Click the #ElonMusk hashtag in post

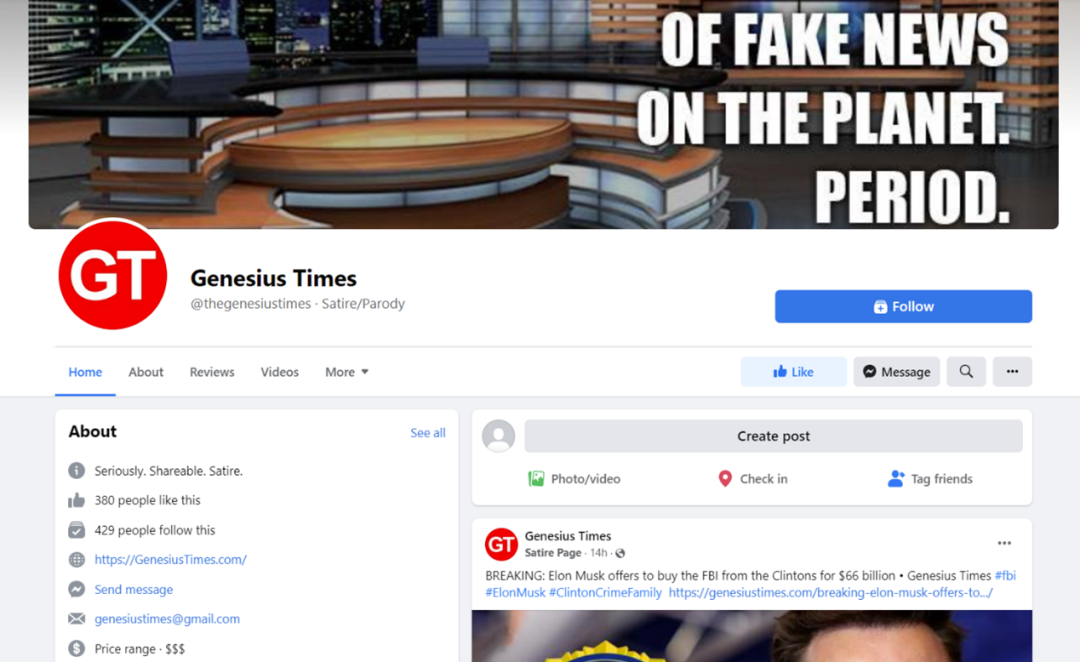tap(515, 592)
